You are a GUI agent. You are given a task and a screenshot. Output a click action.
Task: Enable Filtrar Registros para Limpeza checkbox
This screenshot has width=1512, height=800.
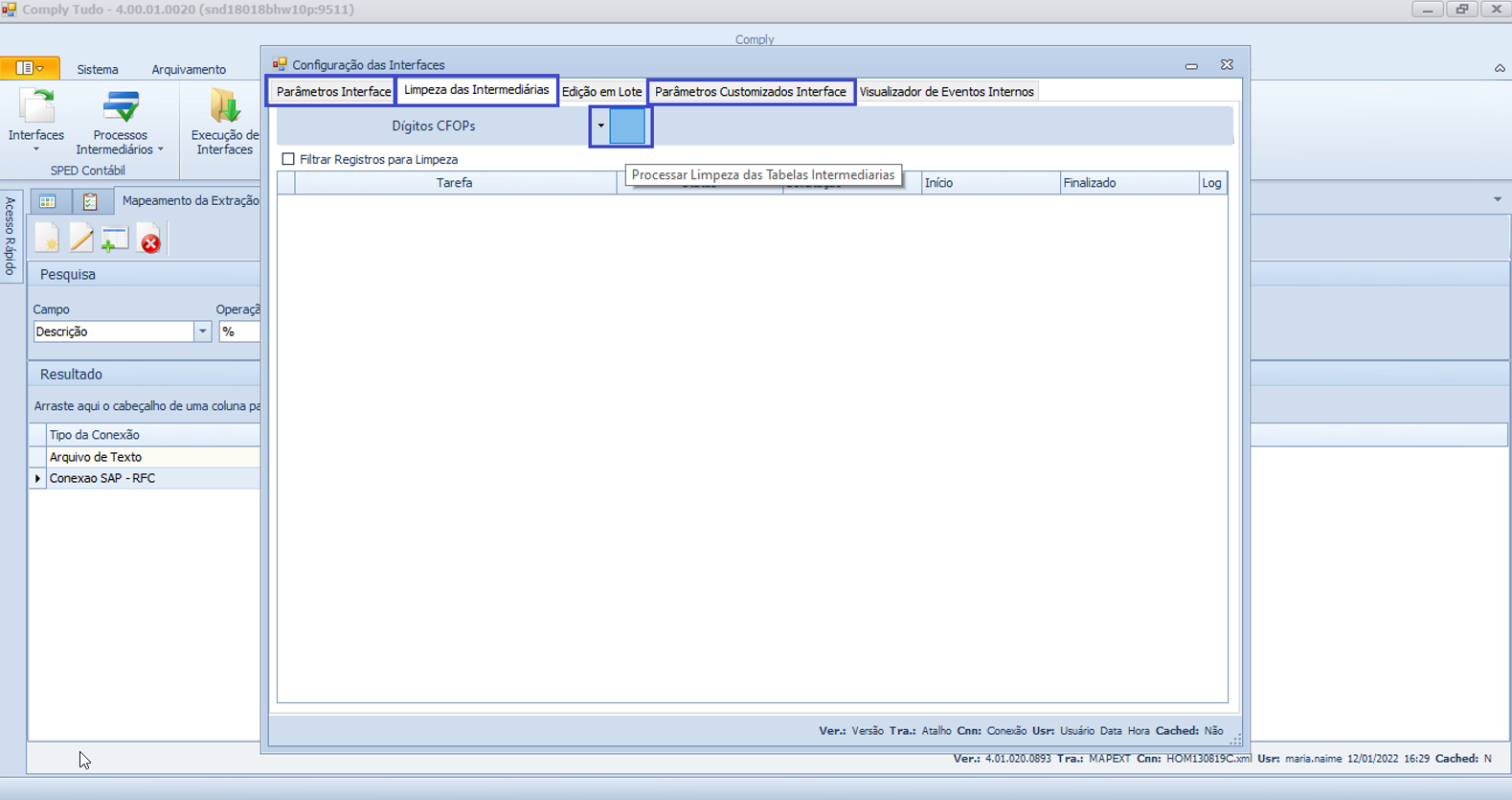click(288, 159)
